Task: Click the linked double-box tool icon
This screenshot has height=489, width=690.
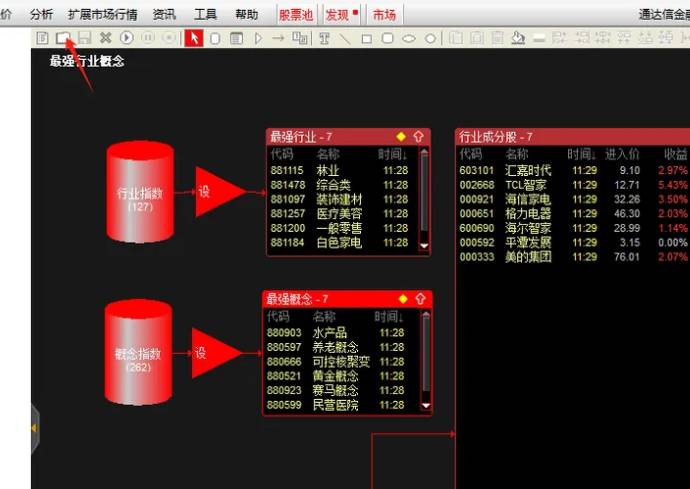Action: (x=300, y=38)
